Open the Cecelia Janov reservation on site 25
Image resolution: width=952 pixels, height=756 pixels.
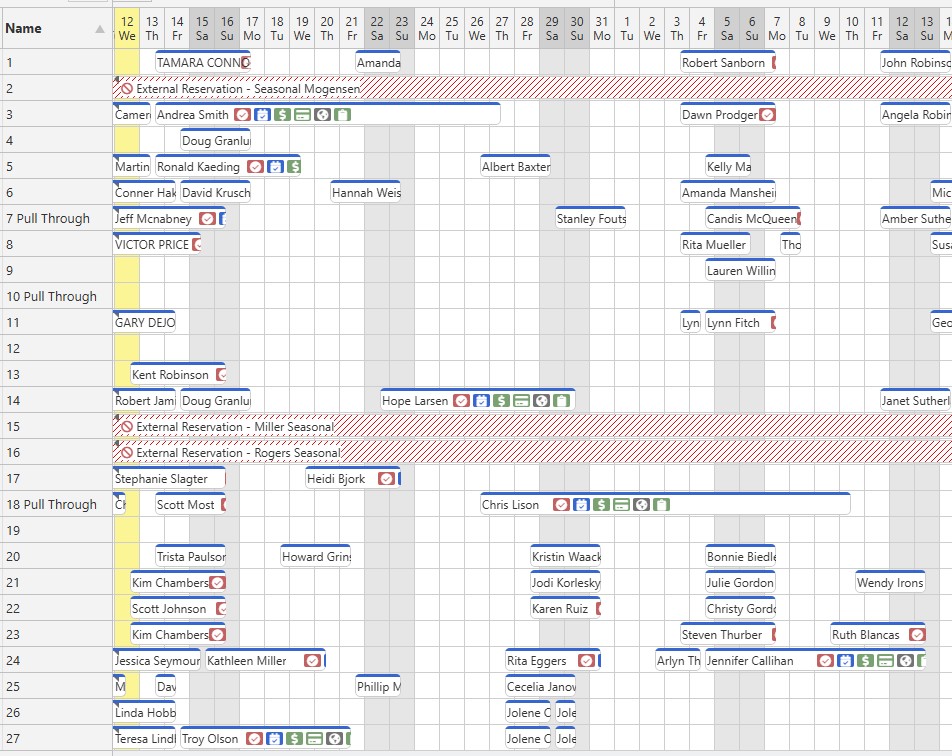click(540, 687)
